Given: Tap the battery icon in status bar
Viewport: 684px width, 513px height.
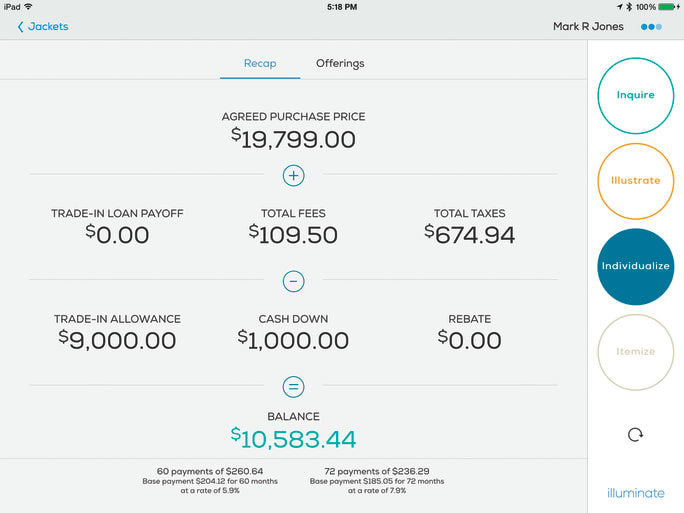Looking at the screenshot, I should [x=668, y=7].
